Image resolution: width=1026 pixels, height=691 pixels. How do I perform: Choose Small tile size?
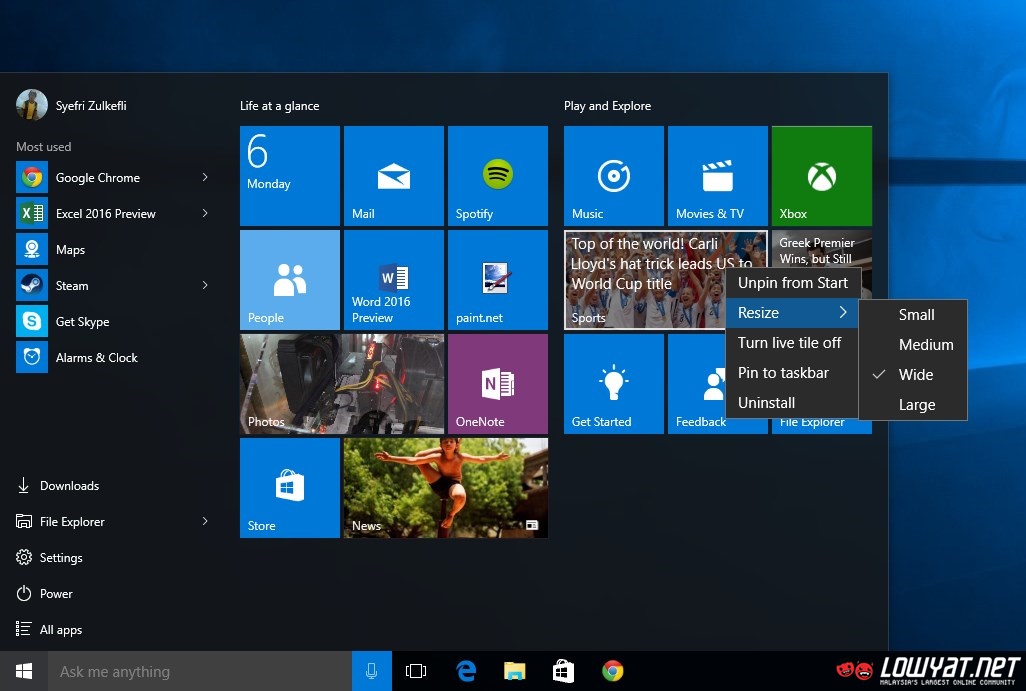(x=916, y=315)
